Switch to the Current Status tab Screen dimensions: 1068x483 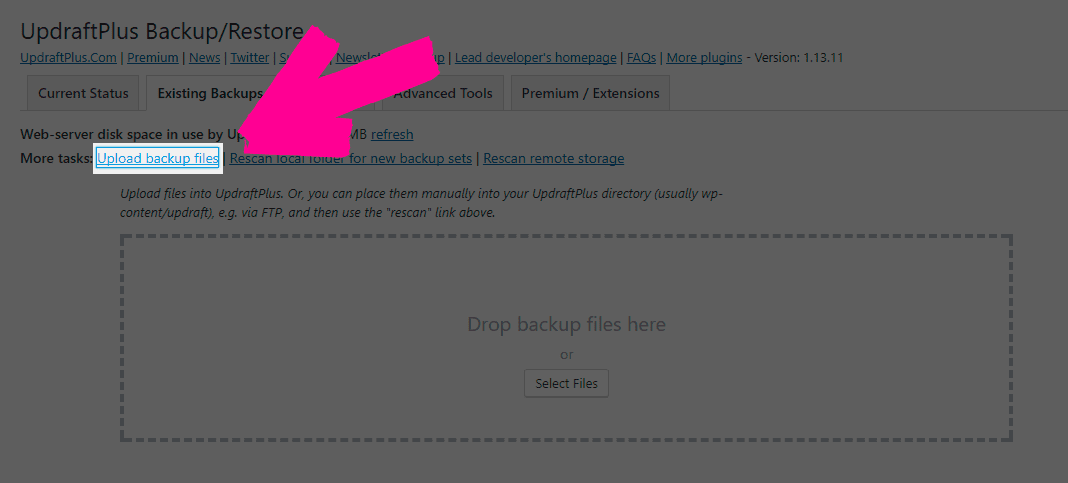click(x=83, y=93)
